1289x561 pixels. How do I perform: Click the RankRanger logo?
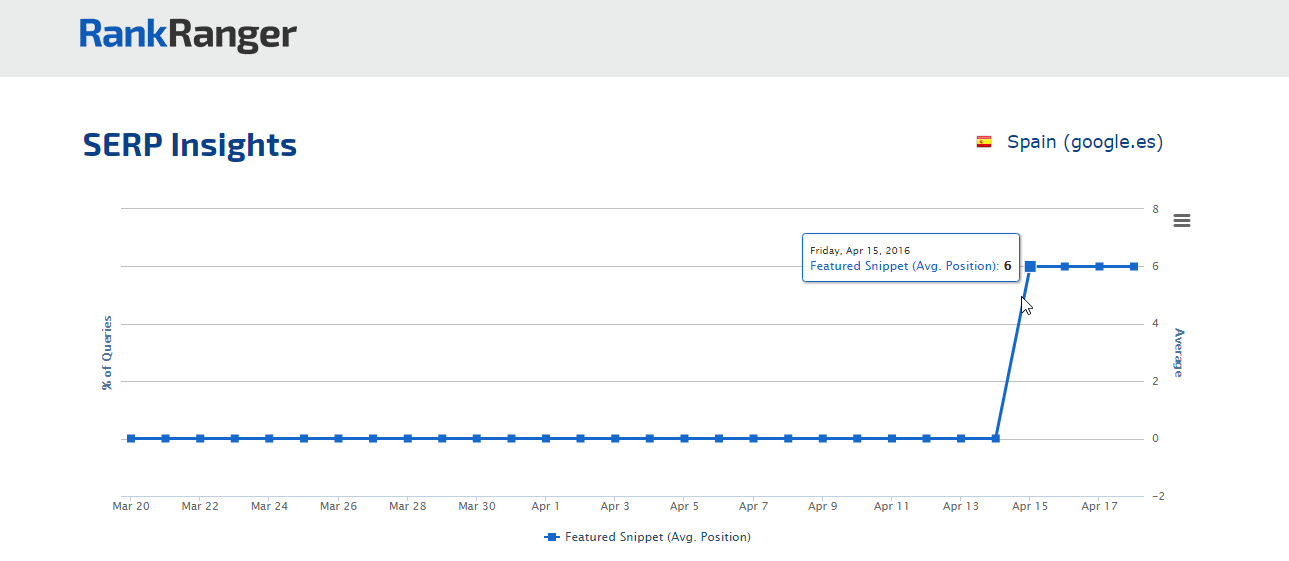pos(188,36)
